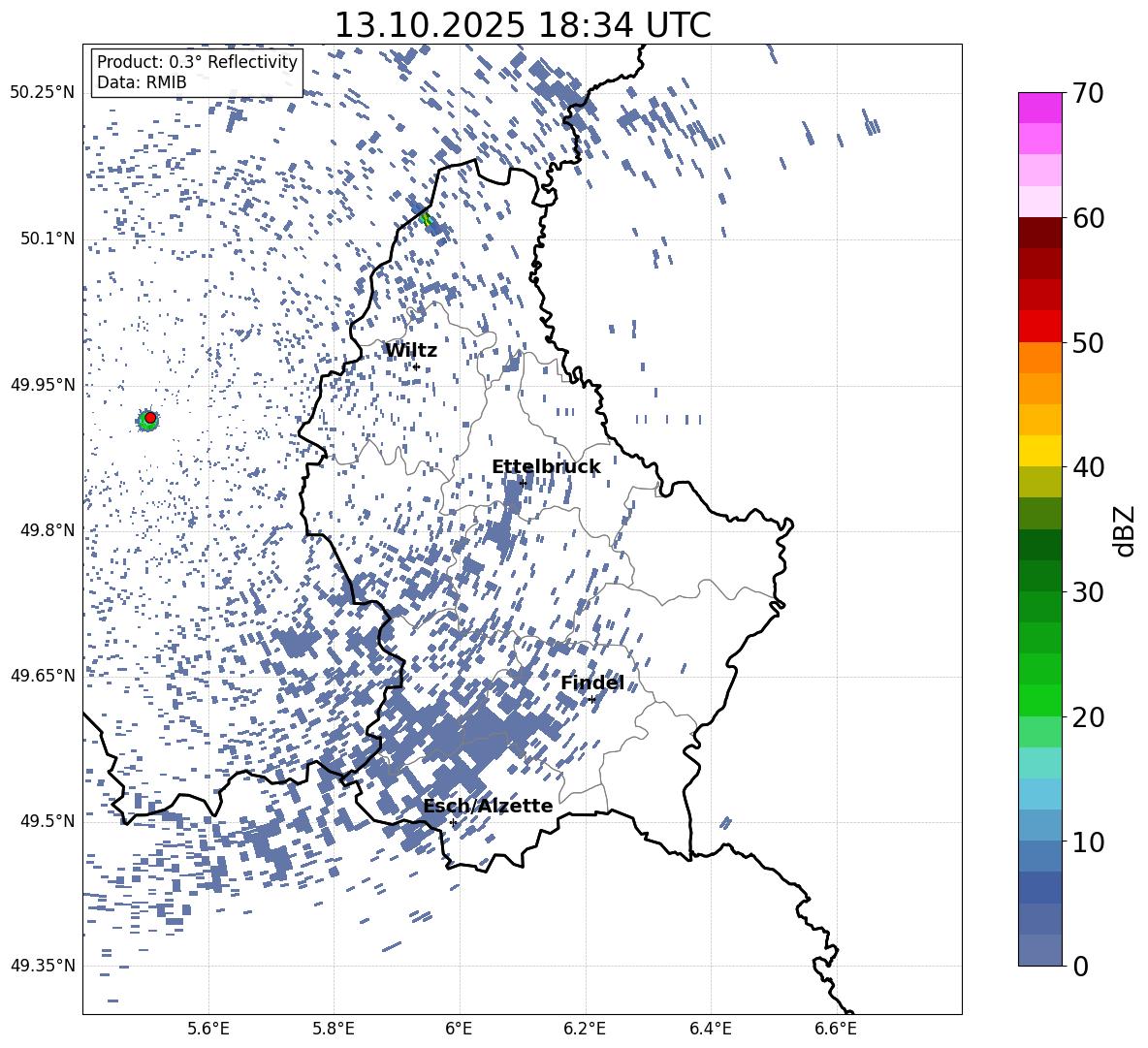Click the colorbar's 60 dBZ tick label
Image resolution: width=1148 pixels, height=1048 pixels.
pos(1089,218)
